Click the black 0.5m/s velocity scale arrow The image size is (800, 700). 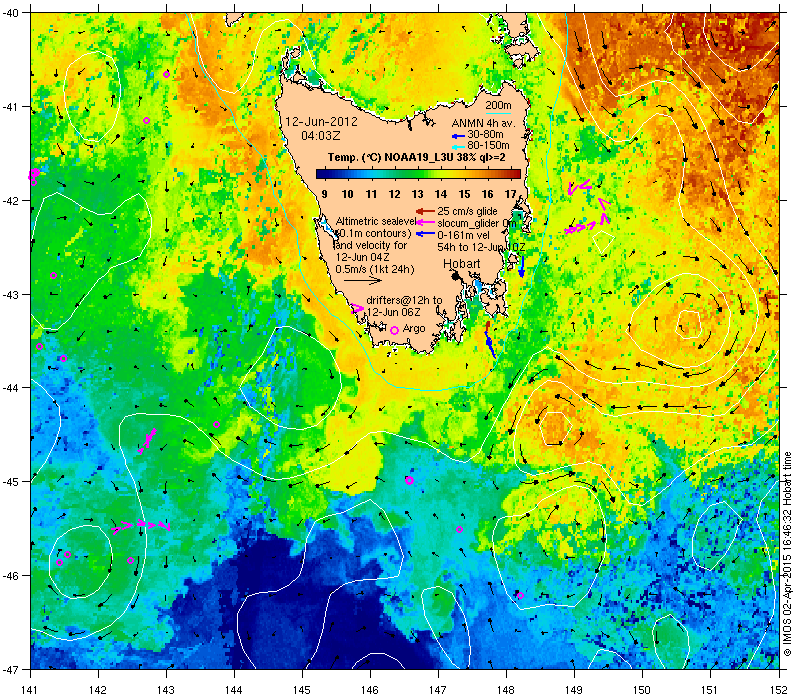tap(363, 281)
